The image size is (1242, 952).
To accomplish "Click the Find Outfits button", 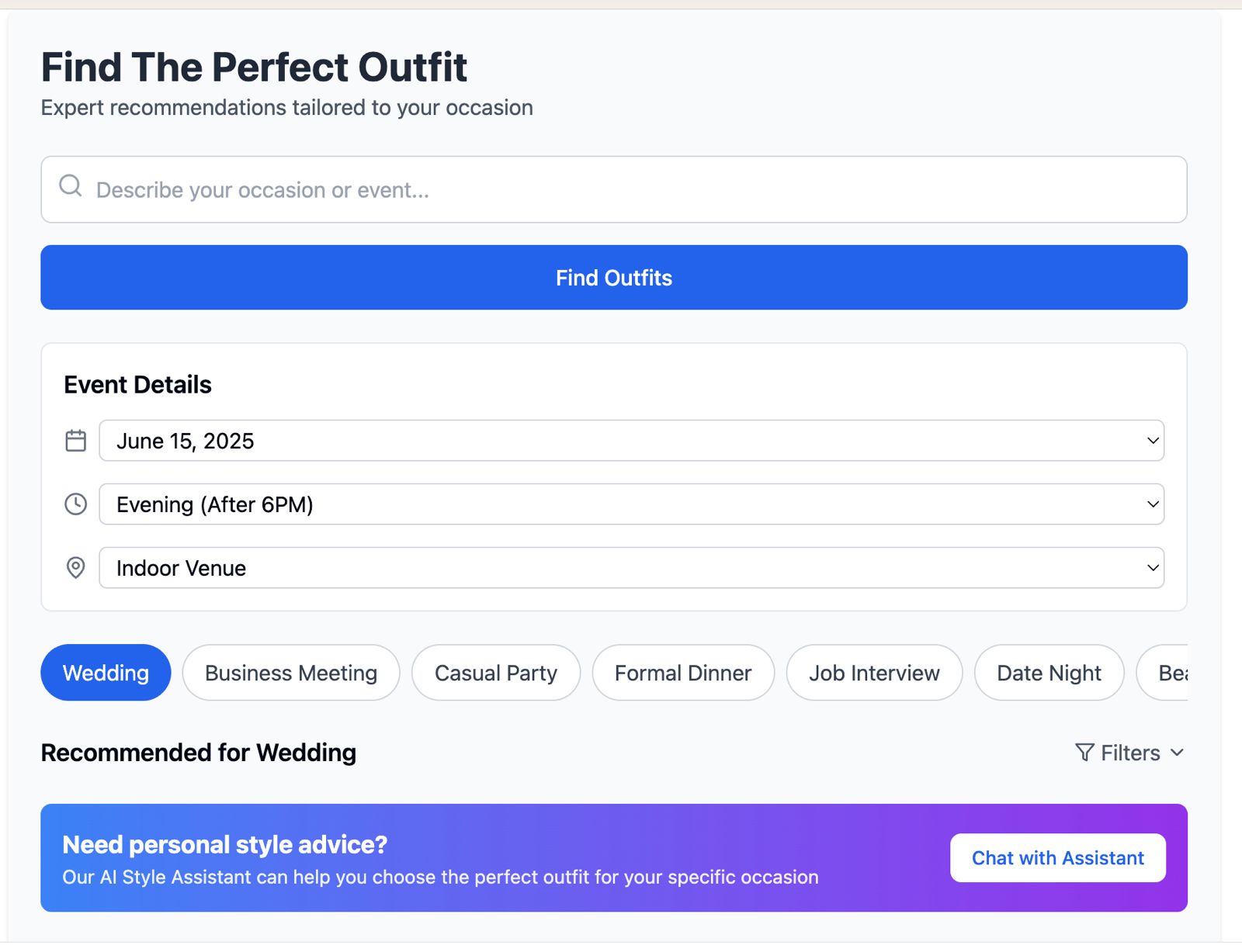I will tap(614, 278).
